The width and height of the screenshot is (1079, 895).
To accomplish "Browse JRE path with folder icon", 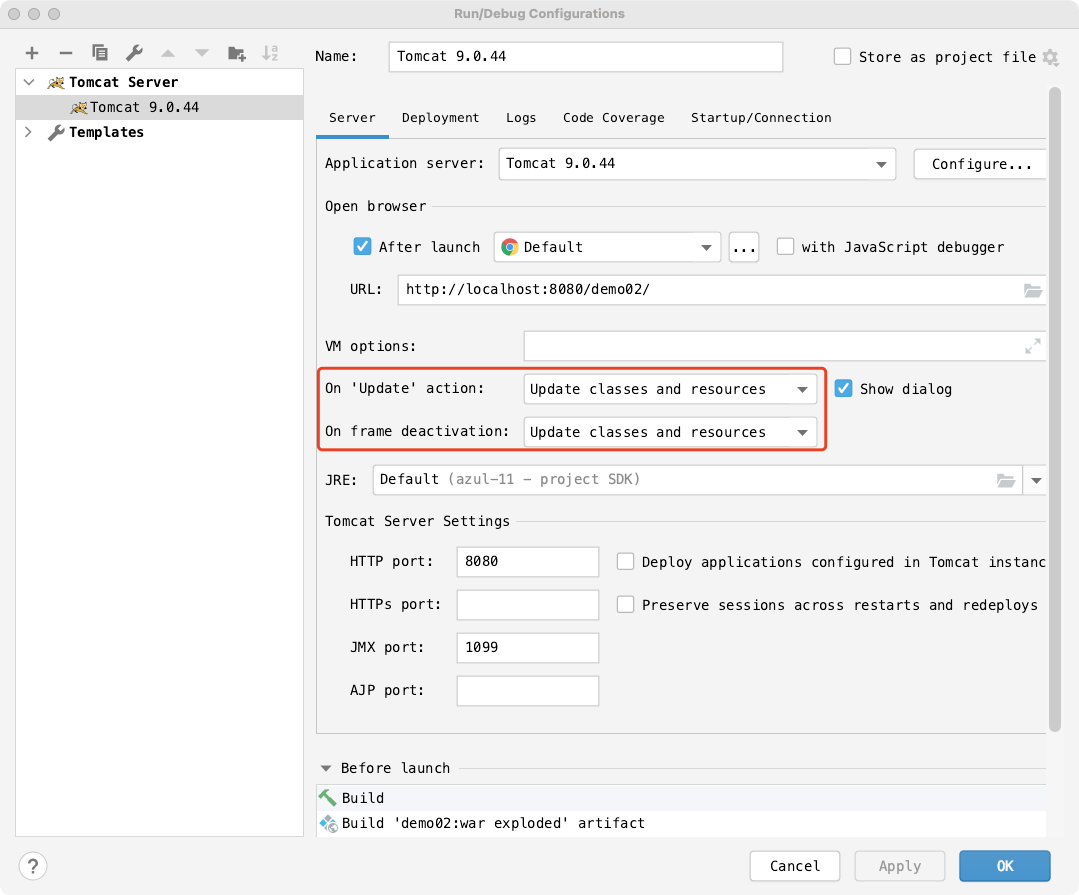I will click(x=1005, y=480).
